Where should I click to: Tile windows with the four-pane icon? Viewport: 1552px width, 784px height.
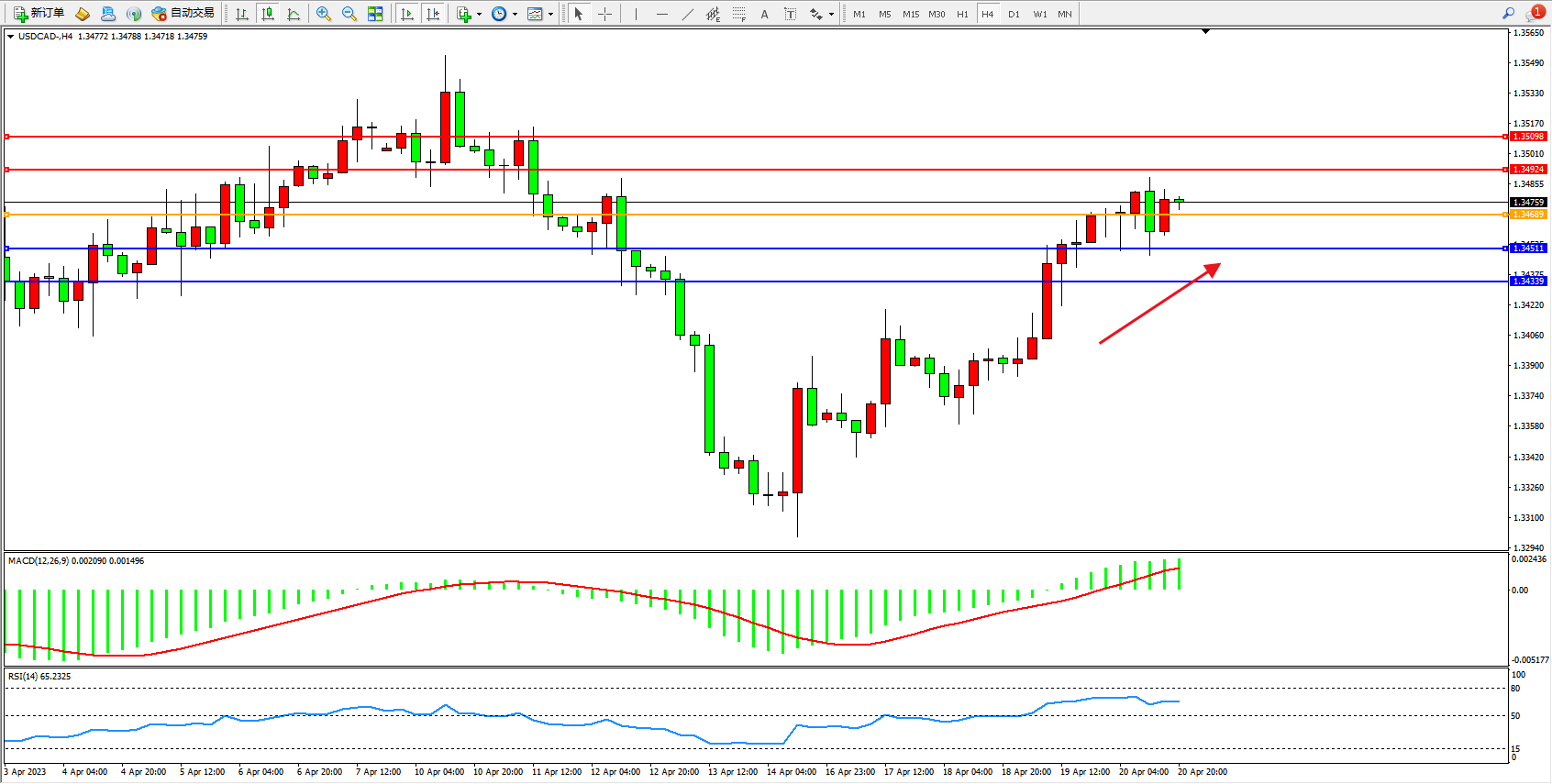click(x=375, y=14)
